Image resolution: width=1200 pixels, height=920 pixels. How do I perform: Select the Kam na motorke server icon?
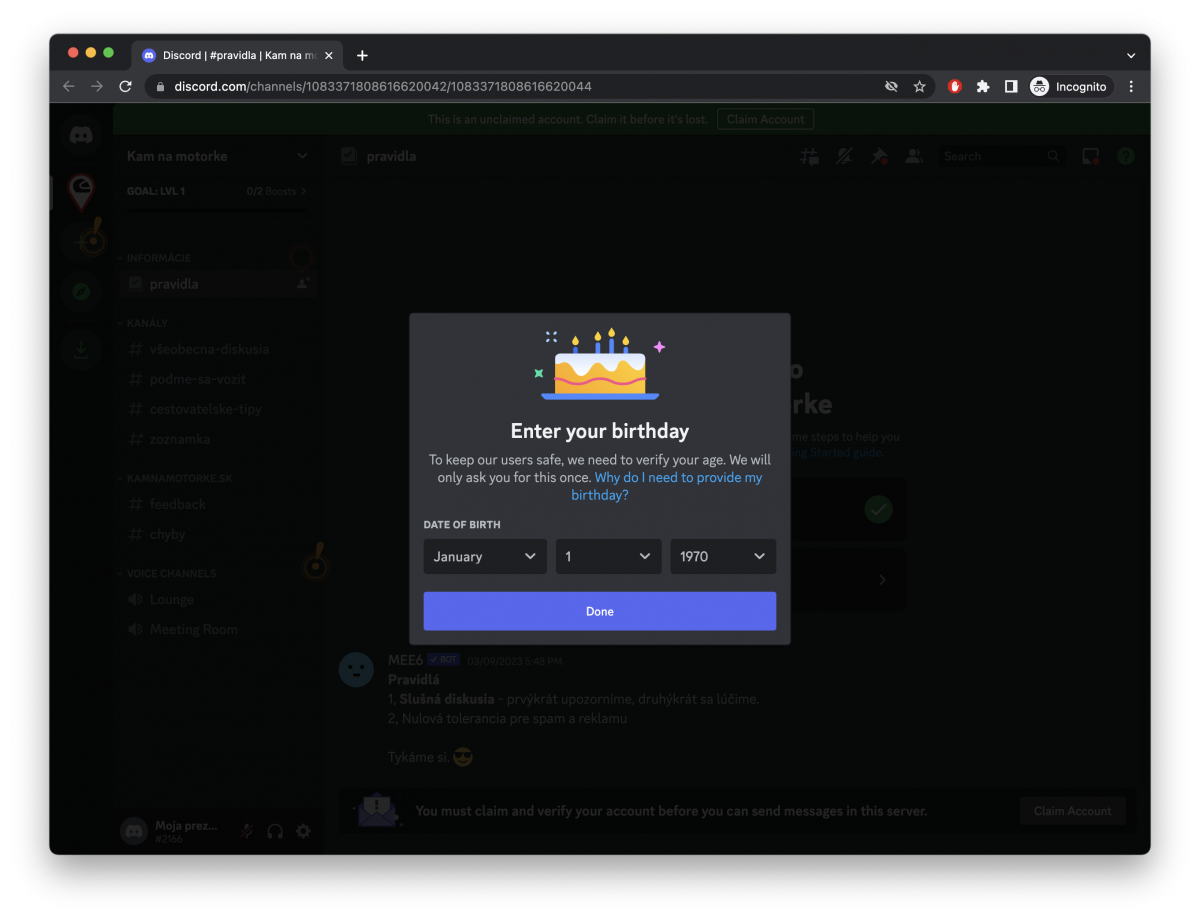82,190
